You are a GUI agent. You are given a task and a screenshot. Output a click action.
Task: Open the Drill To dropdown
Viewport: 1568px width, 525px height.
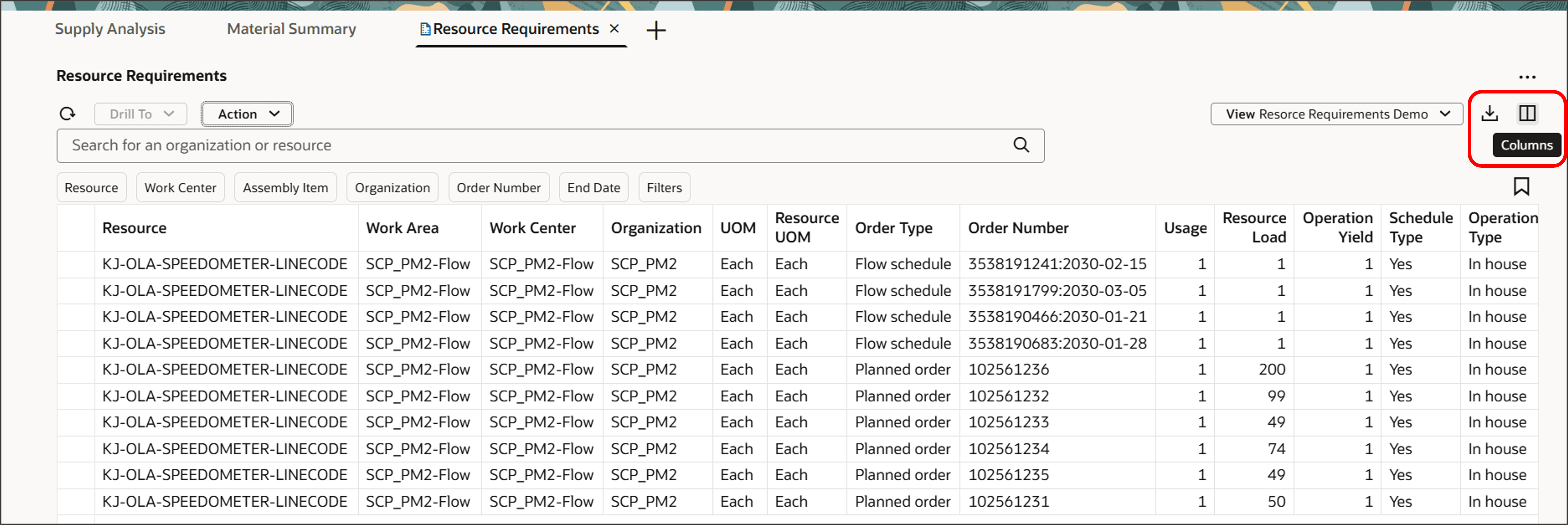(140, 113)
